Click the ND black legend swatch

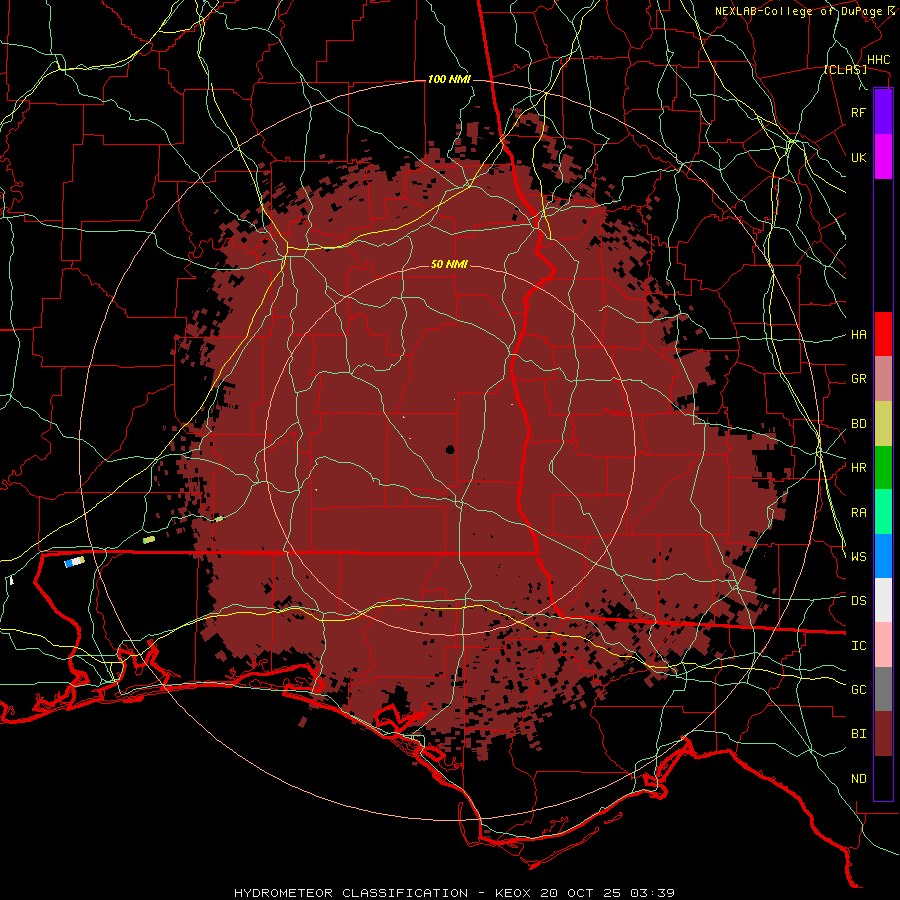[x=883, y=778]
